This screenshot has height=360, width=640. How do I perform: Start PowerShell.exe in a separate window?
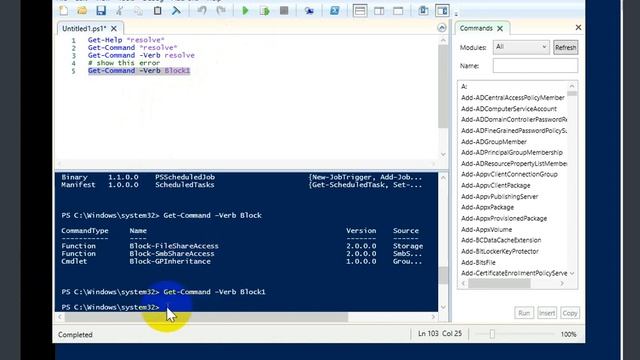tap(334, 10)
